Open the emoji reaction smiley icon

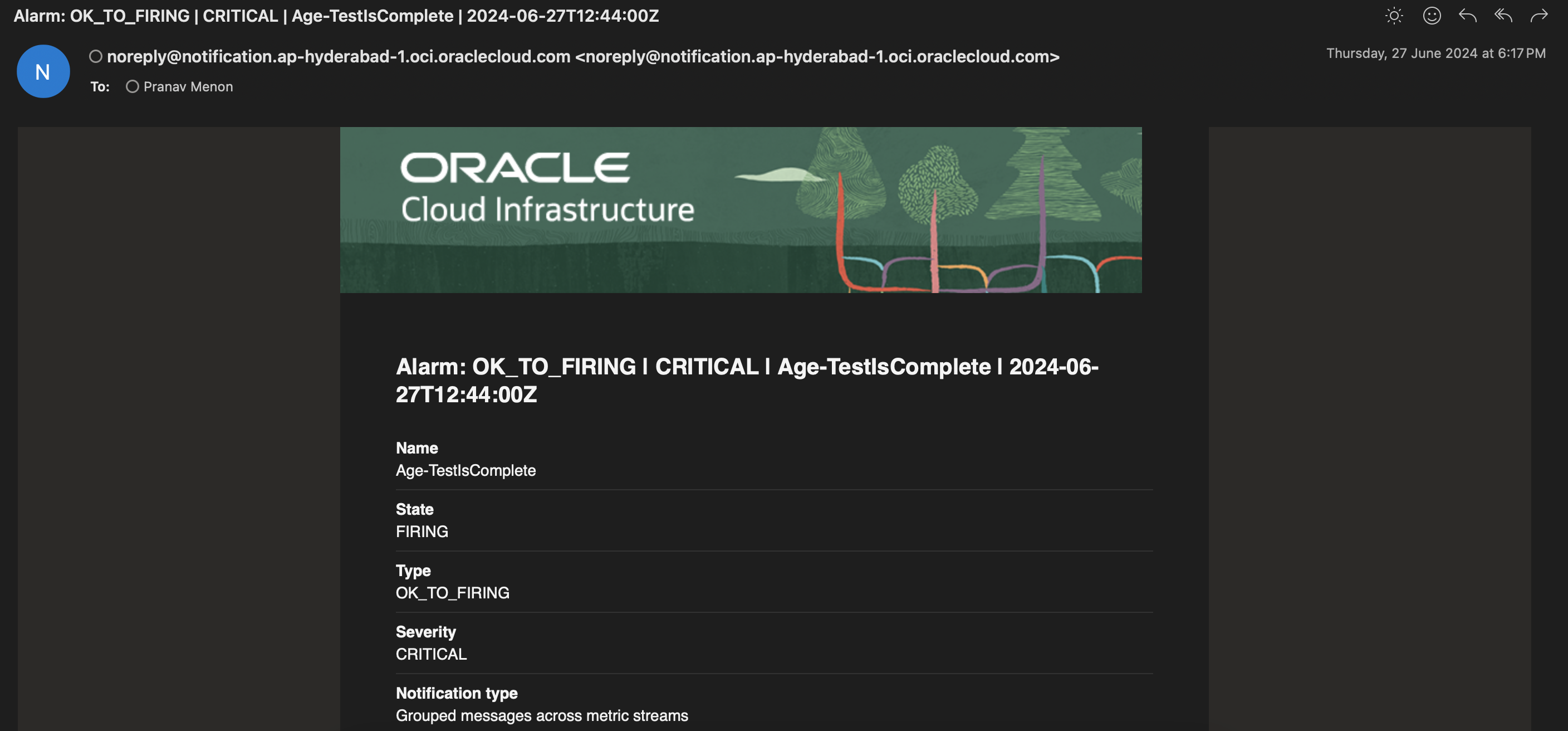1431,16
